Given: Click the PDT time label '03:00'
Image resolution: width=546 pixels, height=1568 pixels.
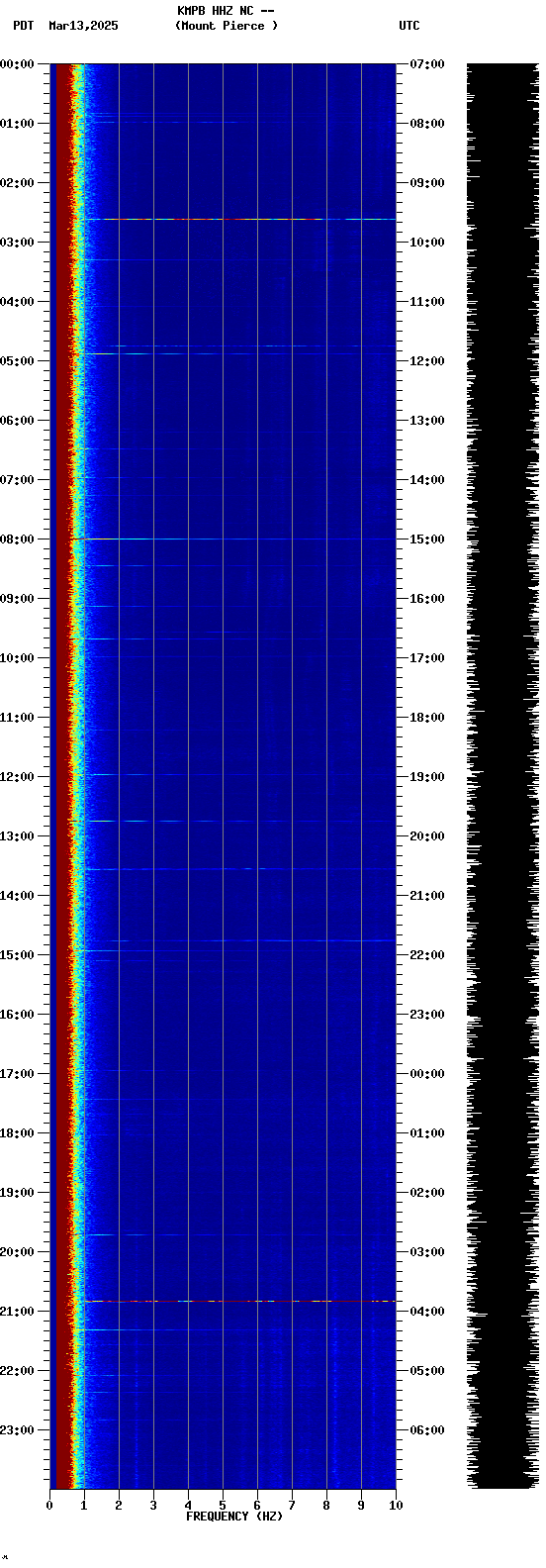Looking at the screenshot, I should coord(17,243).
